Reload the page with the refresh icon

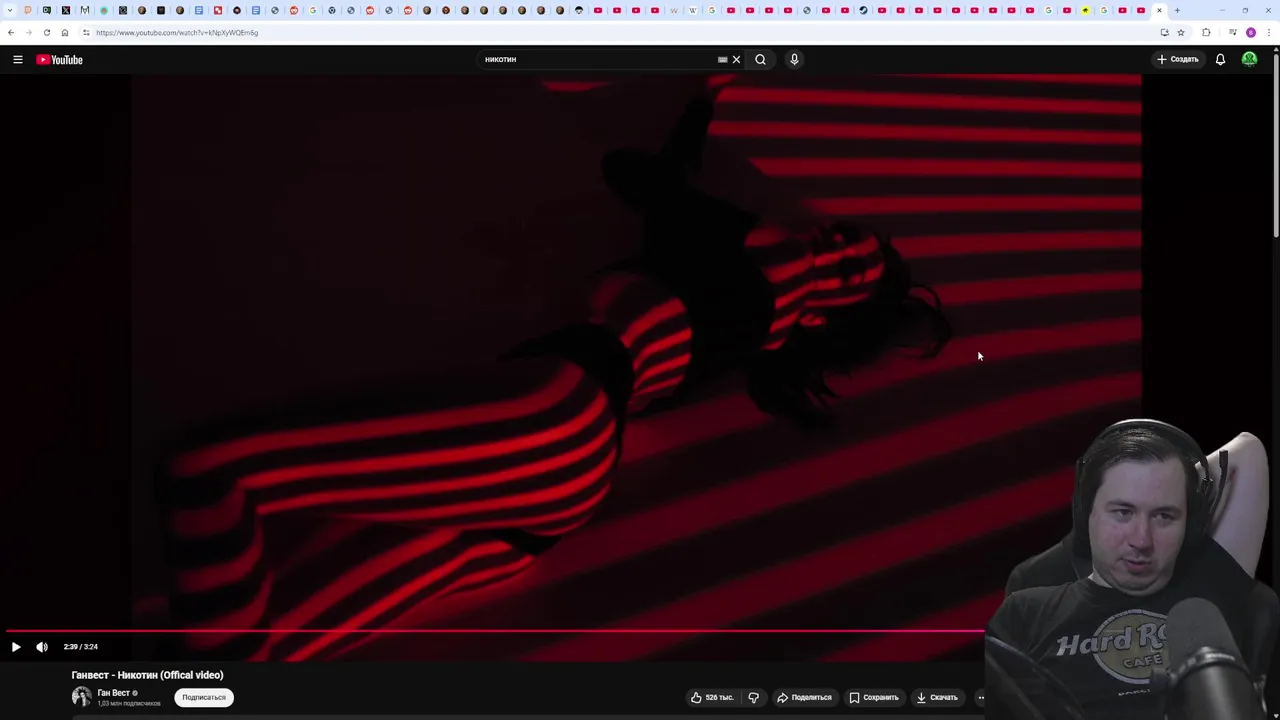coord(47,33)
